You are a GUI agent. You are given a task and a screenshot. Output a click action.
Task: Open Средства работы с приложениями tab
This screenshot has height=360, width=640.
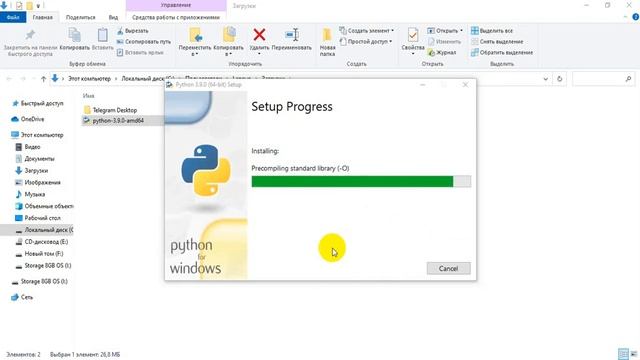coord(176,17)
